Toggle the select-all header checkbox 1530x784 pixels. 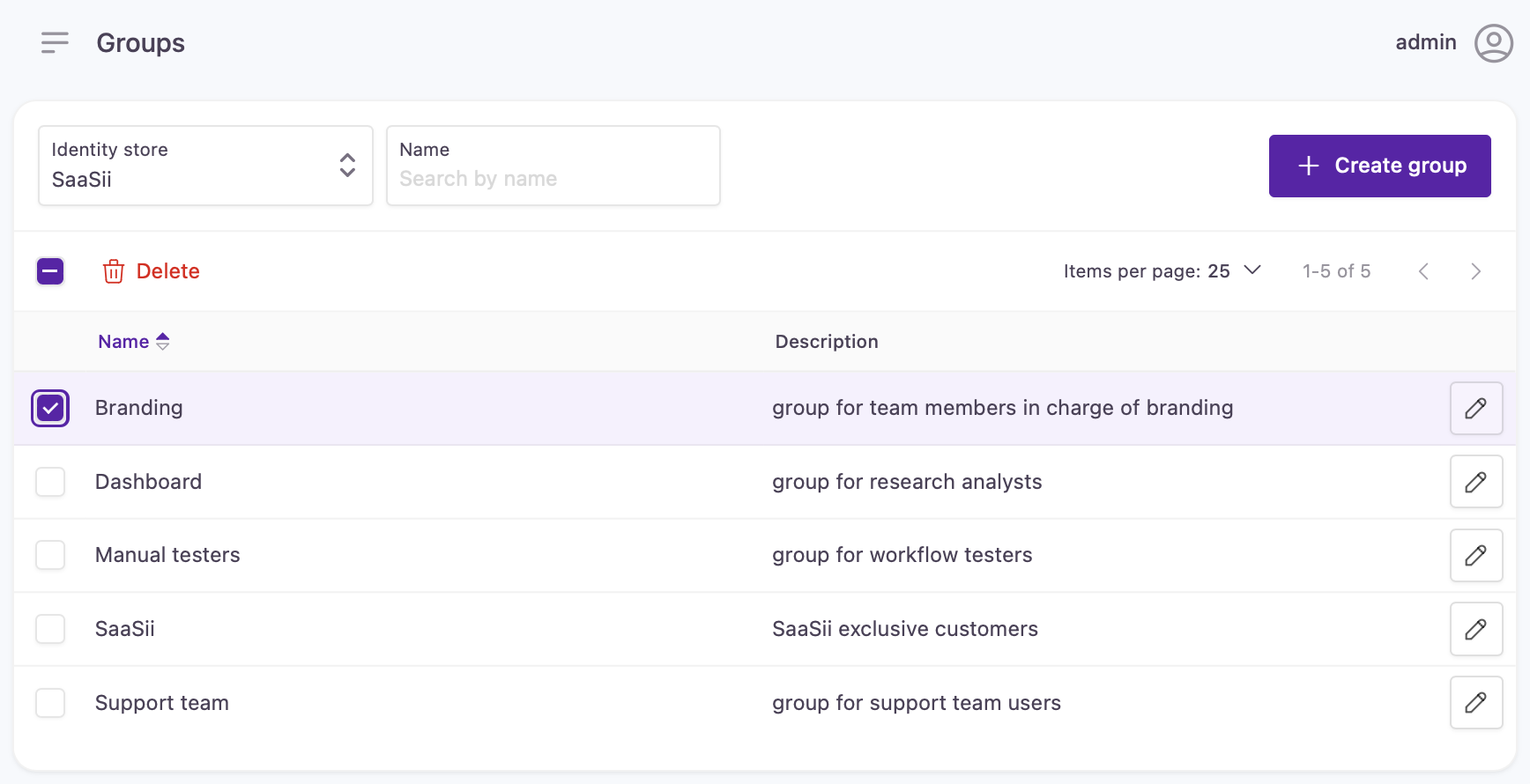coord(50,271)
